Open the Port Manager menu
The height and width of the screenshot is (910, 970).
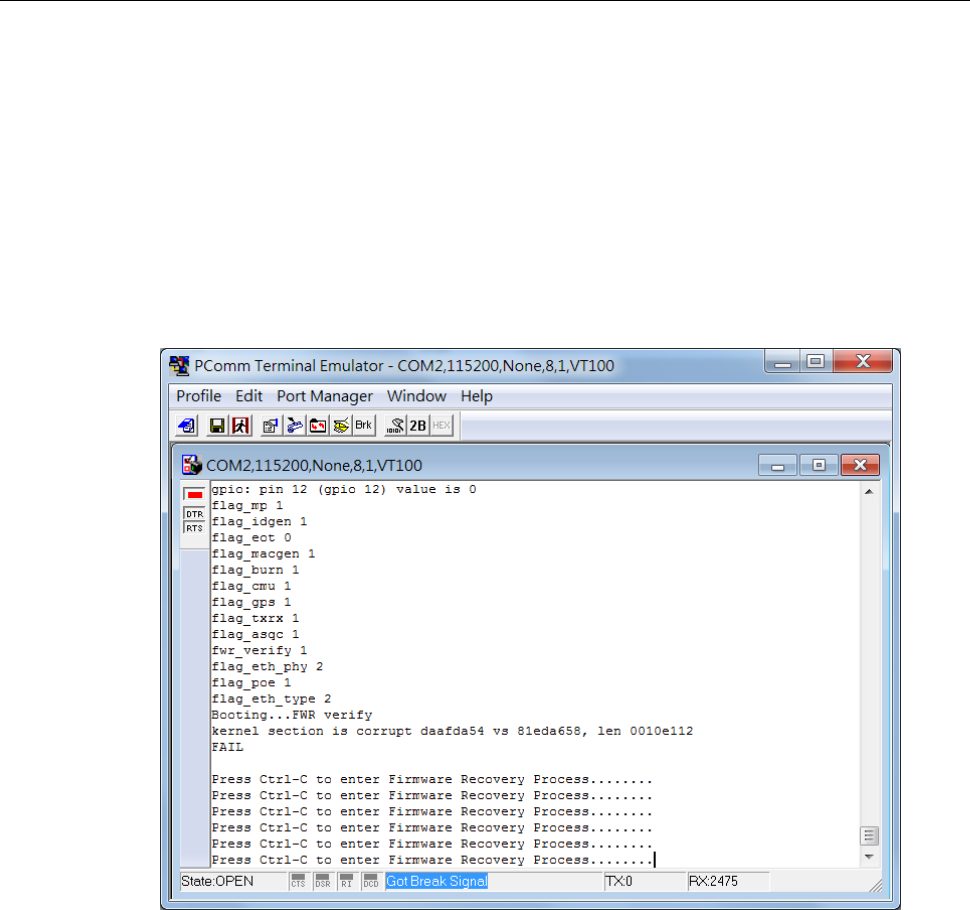coord(325,396)
